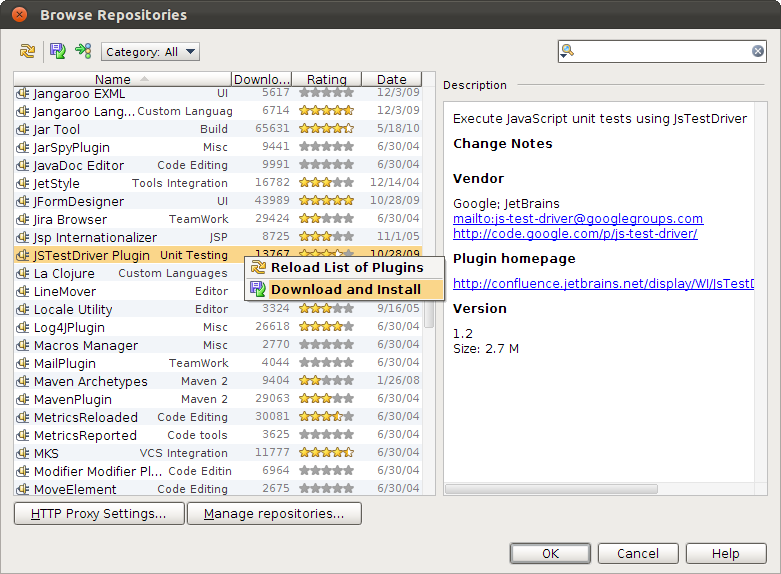Open the Category: All dropdown
Image resolution: width=781 pixels, height=574 pixels.
click(150, 52)
